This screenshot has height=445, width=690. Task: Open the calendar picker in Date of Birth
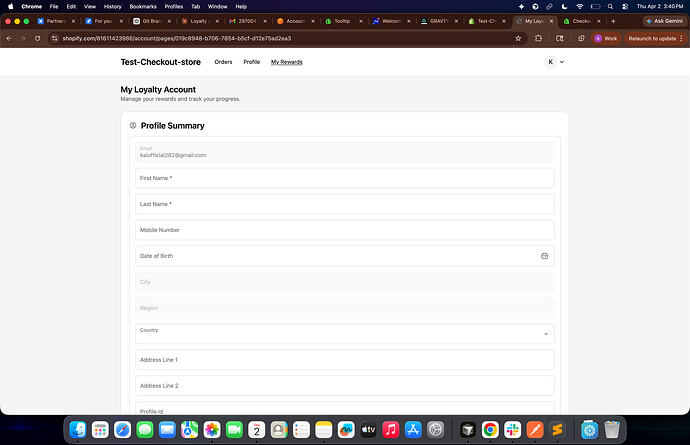click(544, 256)
